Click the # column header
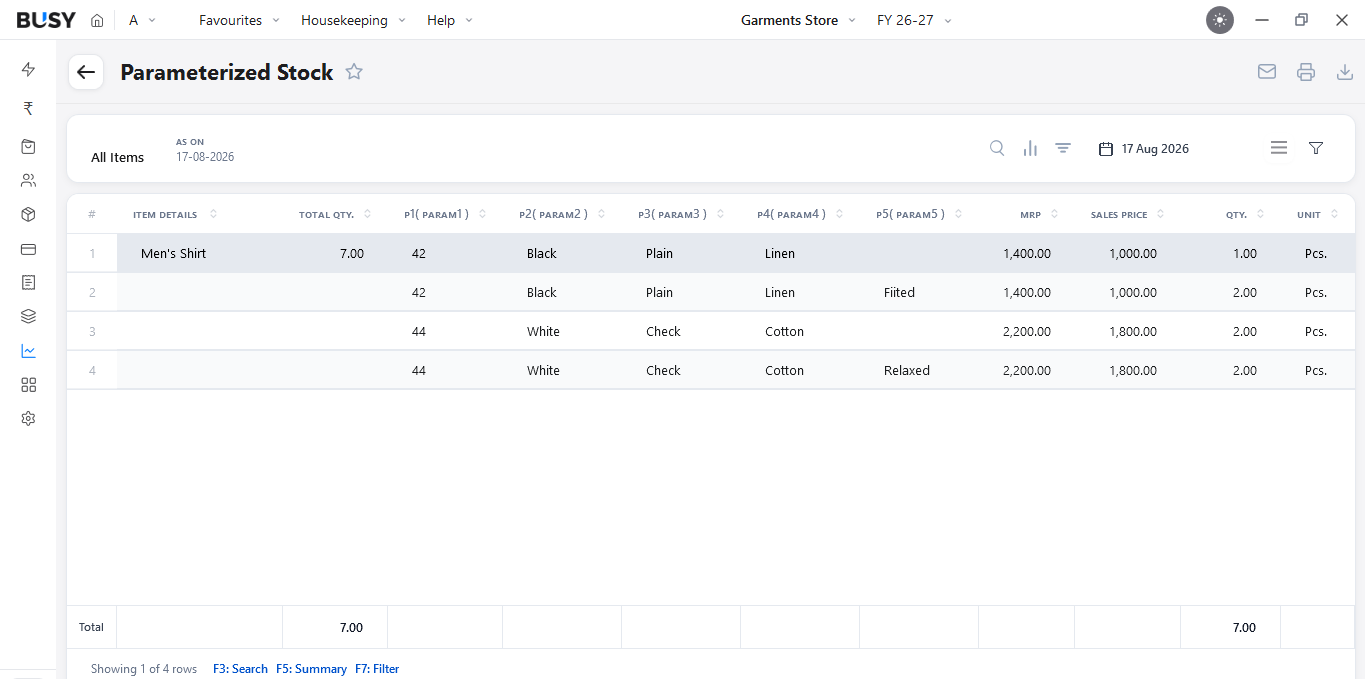This screenshot has height=679, width=1365. click(x=92, y=215)
